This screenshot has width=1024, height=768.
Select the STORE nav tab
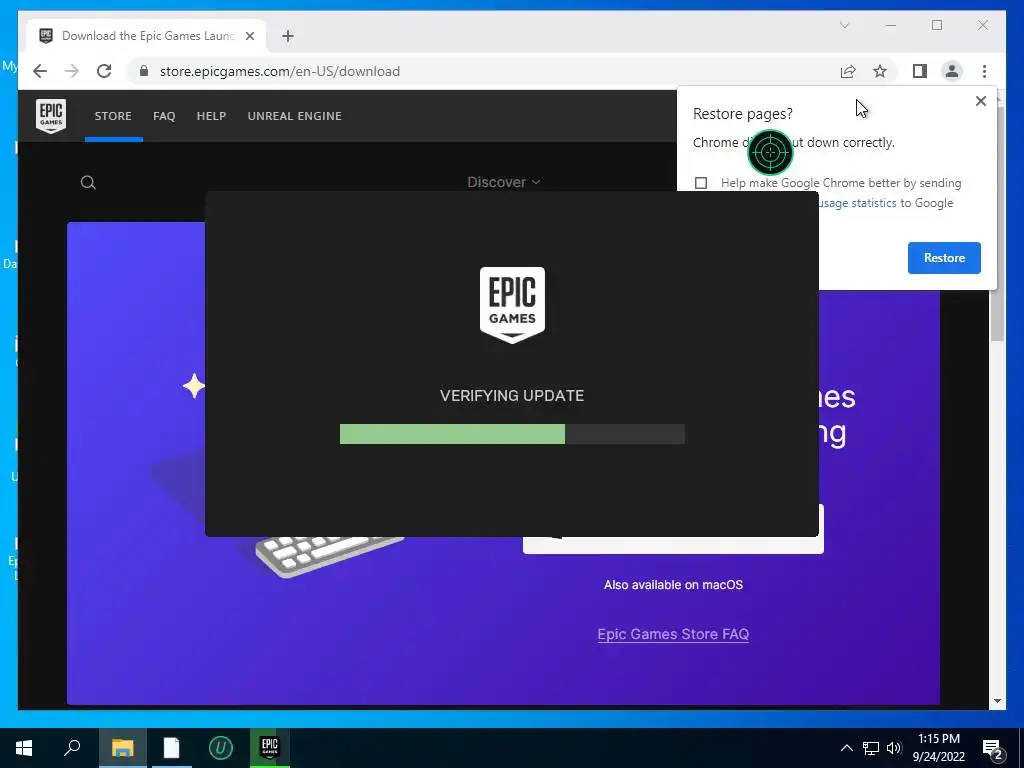click(113, 116)
